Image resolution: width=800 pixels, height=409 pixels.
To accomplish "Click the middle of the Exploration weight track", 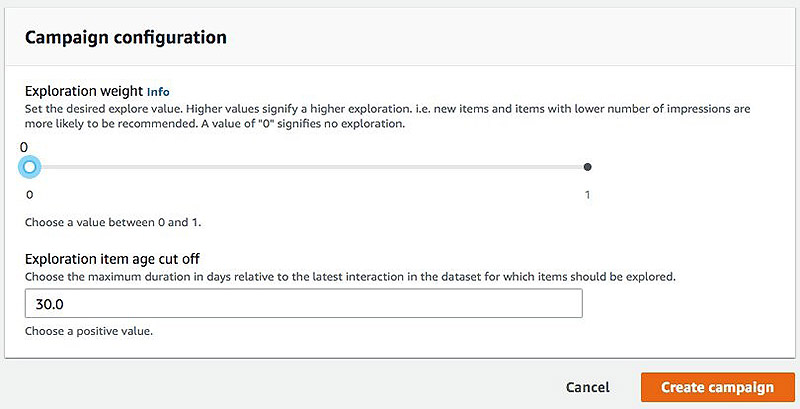I will click(309, 167).
